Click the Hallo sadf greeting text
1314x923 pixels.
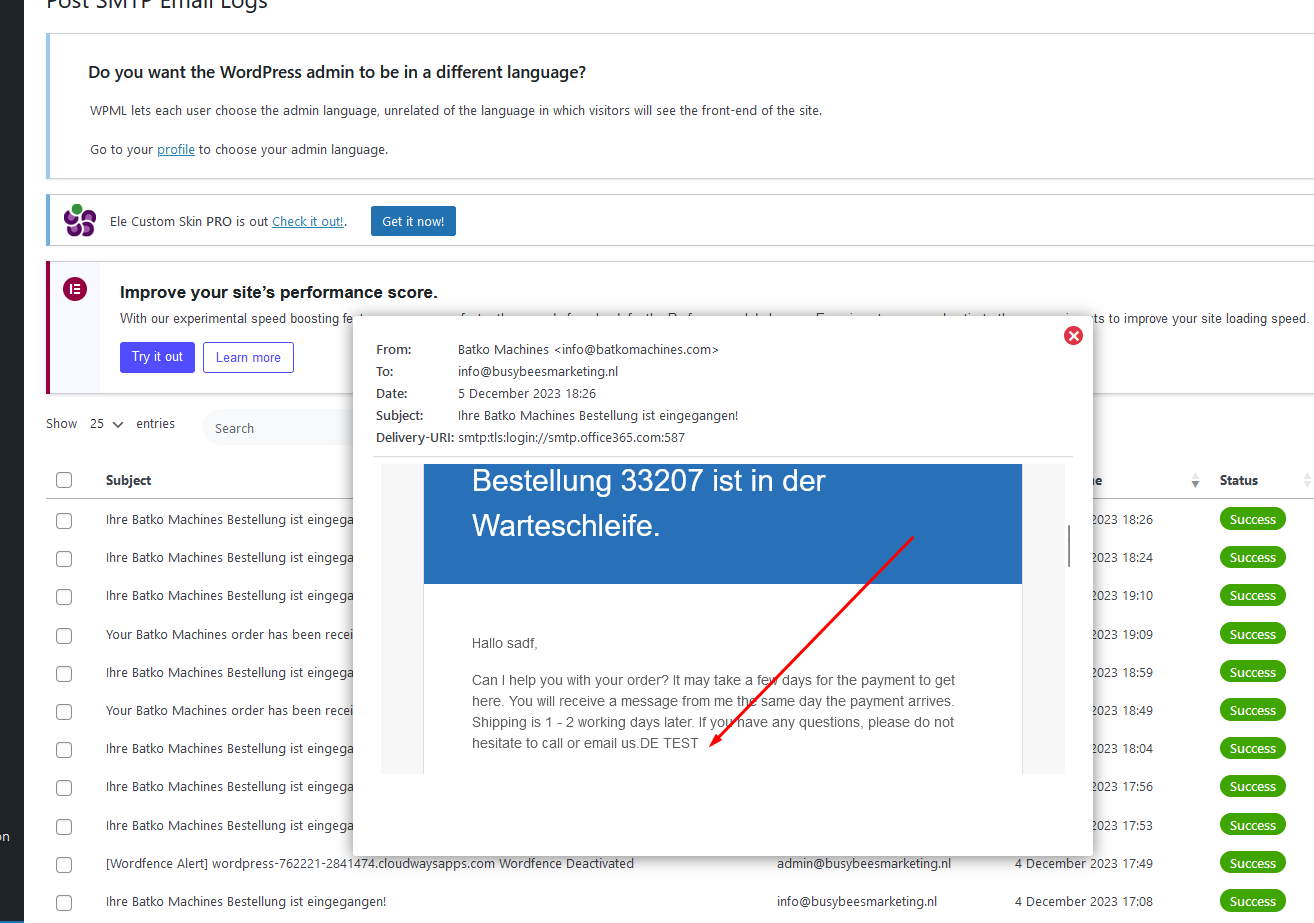tap(505, 643)
